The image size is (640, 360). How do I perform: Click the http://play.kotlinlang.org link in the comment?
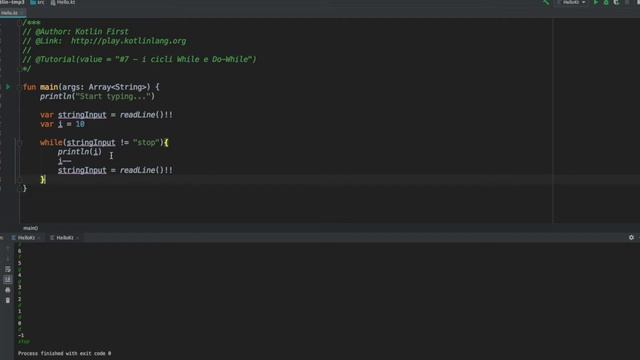[x=129, y=41]
